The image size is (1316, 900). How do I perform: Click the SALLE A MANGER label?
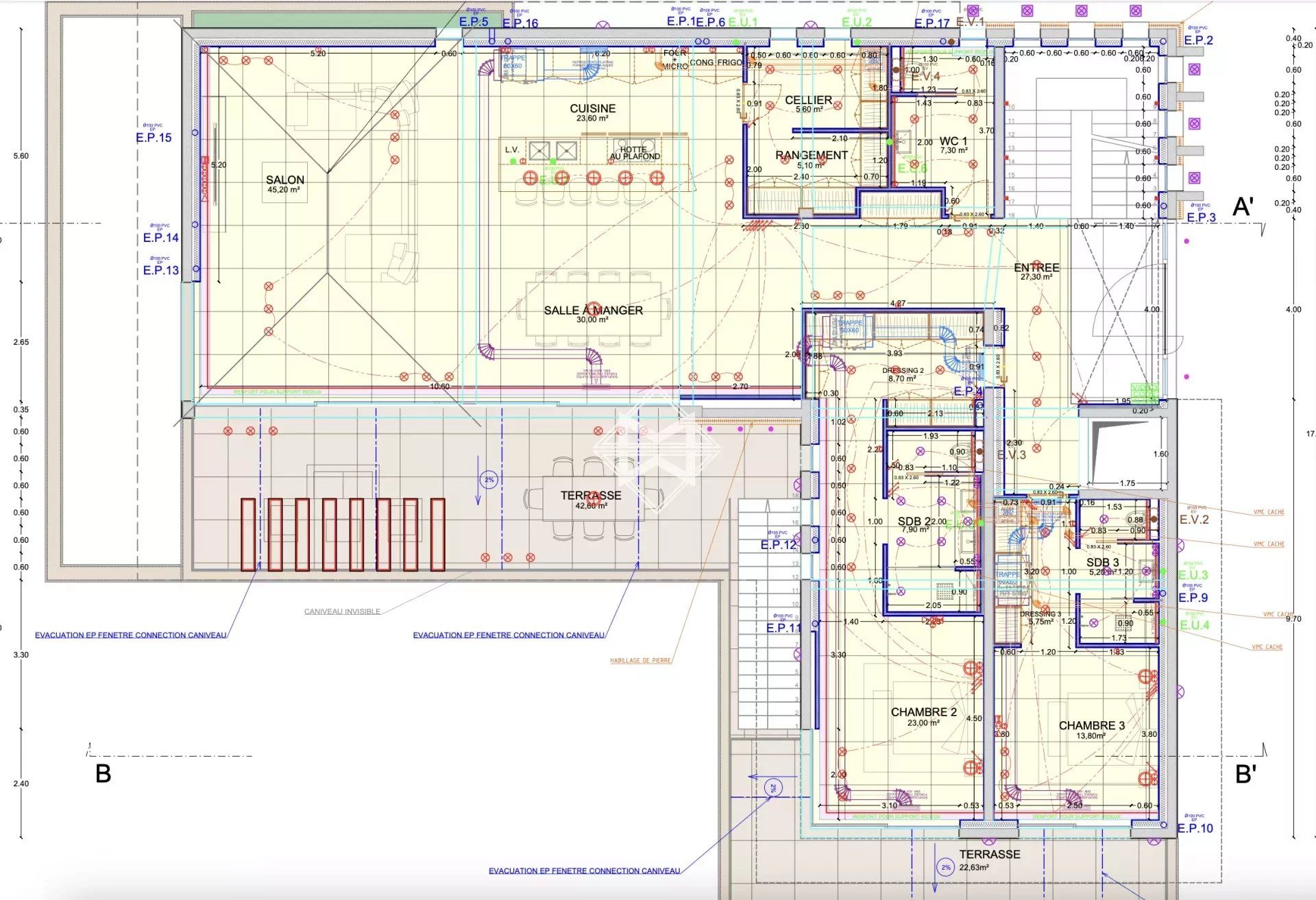coord(594,311)
